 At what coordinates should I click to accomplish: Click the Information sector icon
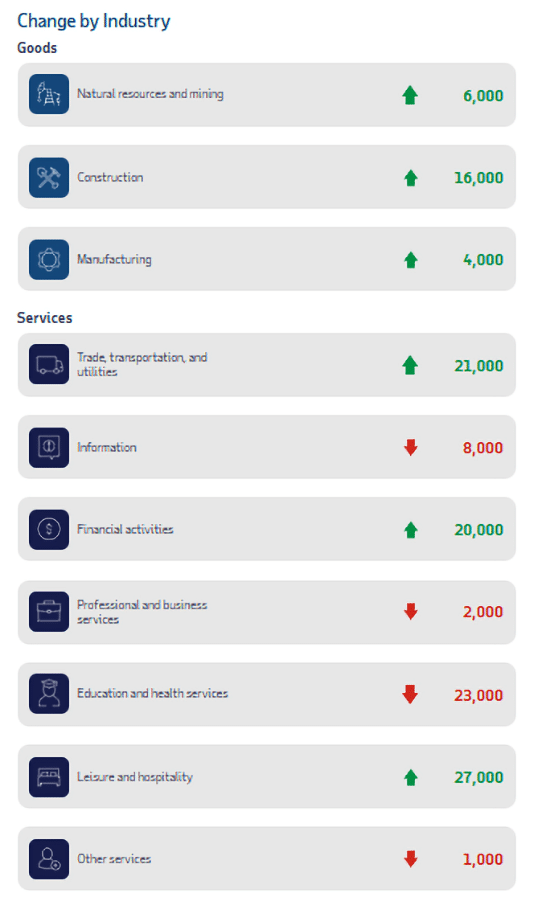pyautogui.click(x=49, y=447)
